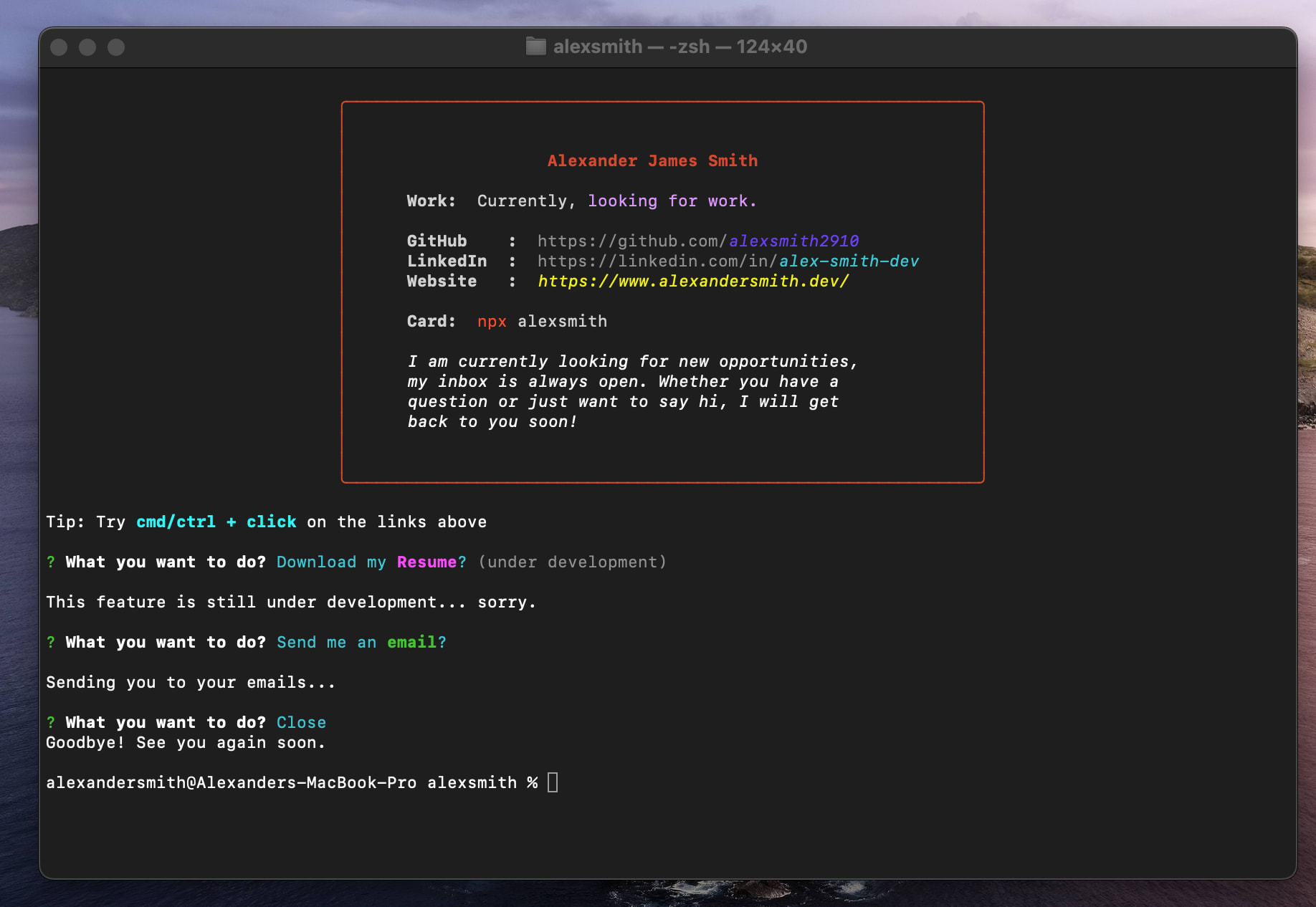Click the Alexander James Smith heading
The image size is (1316, 907).
click(x=652, y=160)
